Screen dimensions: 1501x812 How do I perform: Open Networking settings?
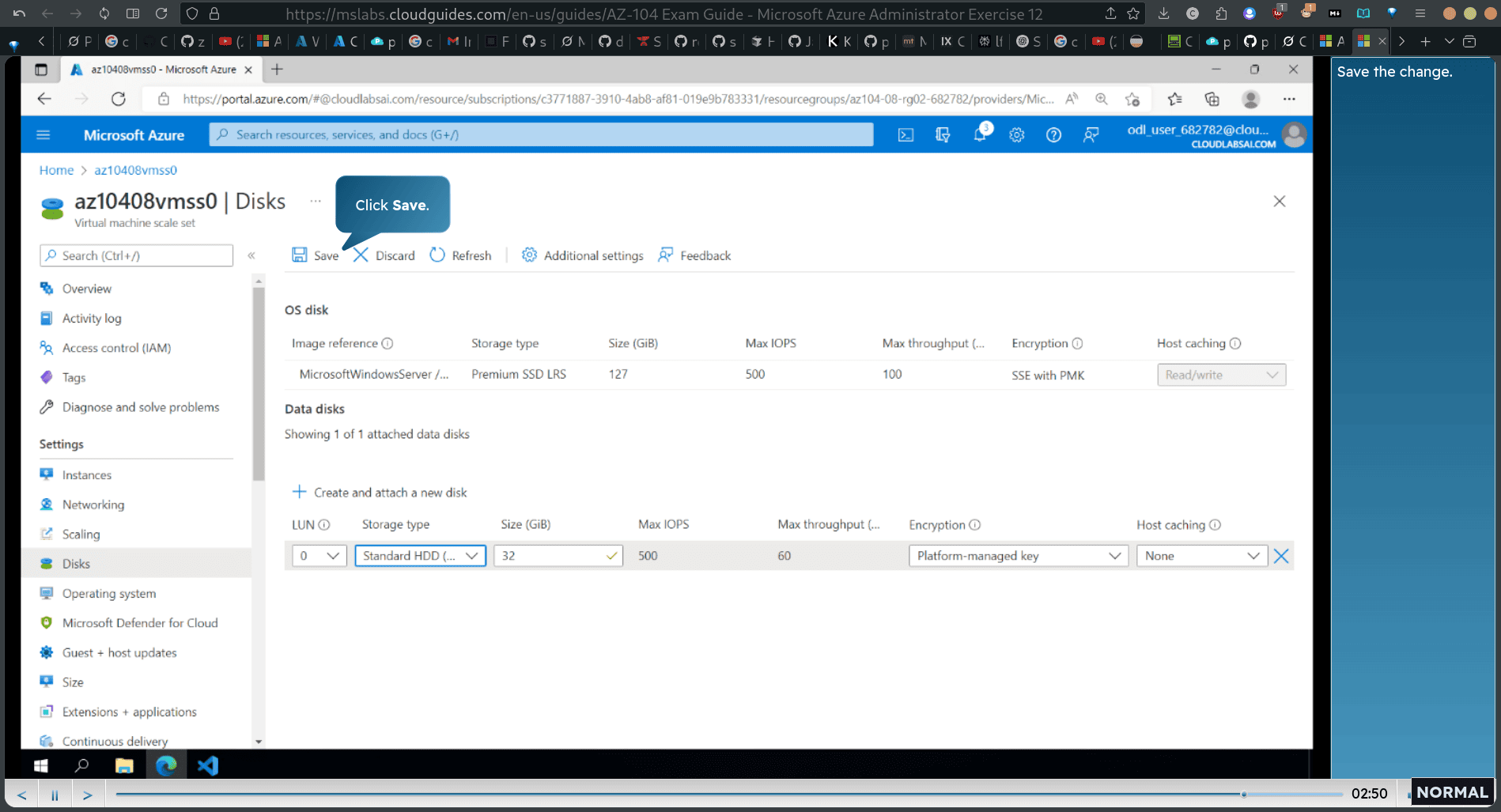point(93,504)
